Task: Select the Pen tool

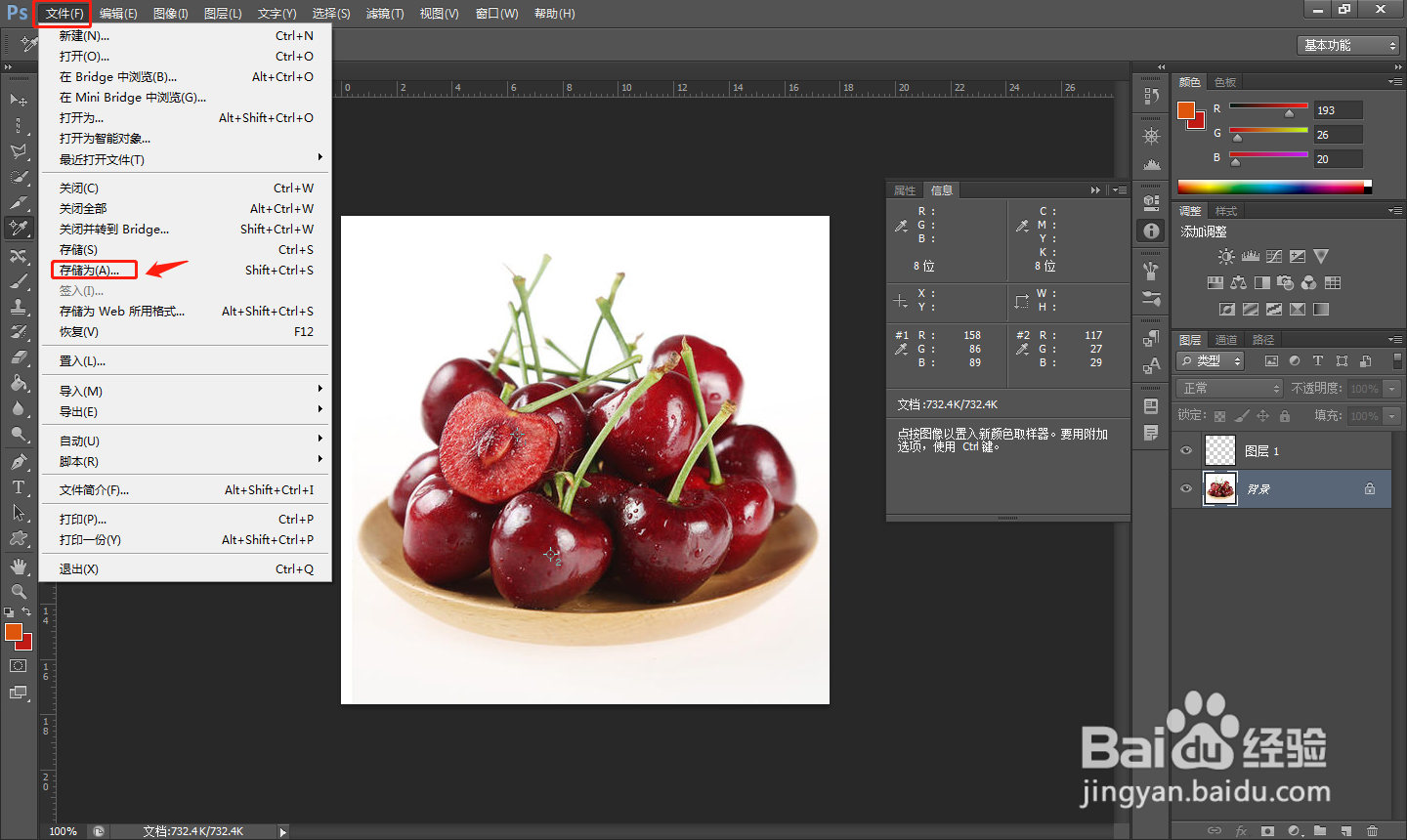Action: click(19, 461)
